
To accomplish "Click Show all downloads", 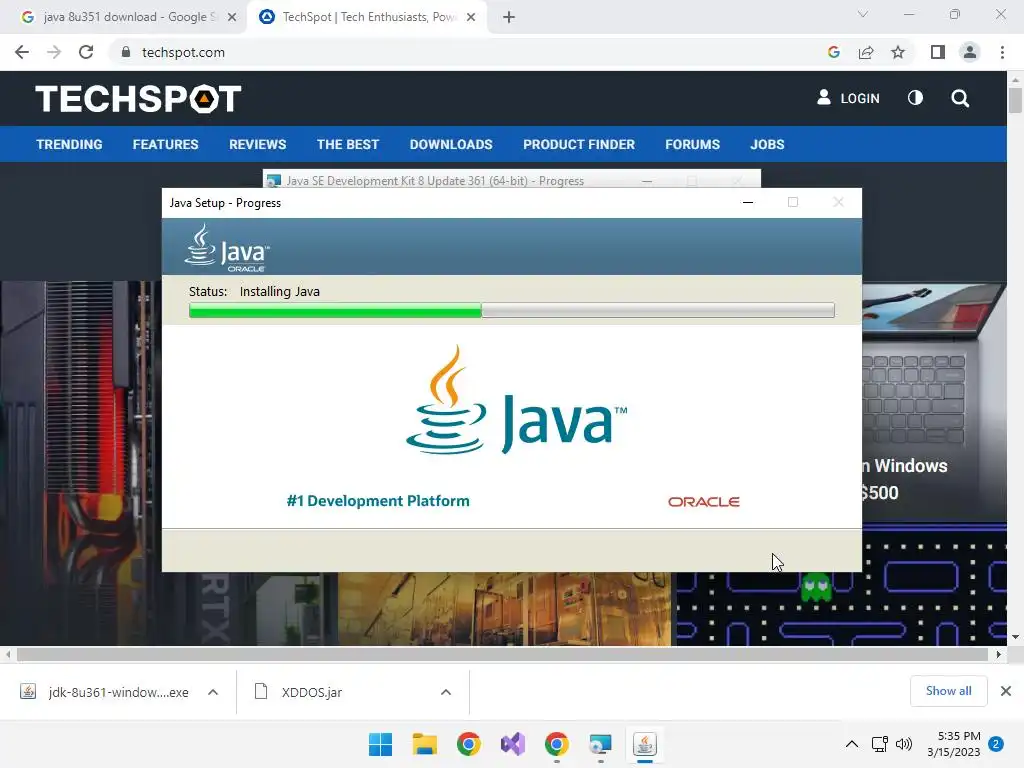I will point(948,691).
